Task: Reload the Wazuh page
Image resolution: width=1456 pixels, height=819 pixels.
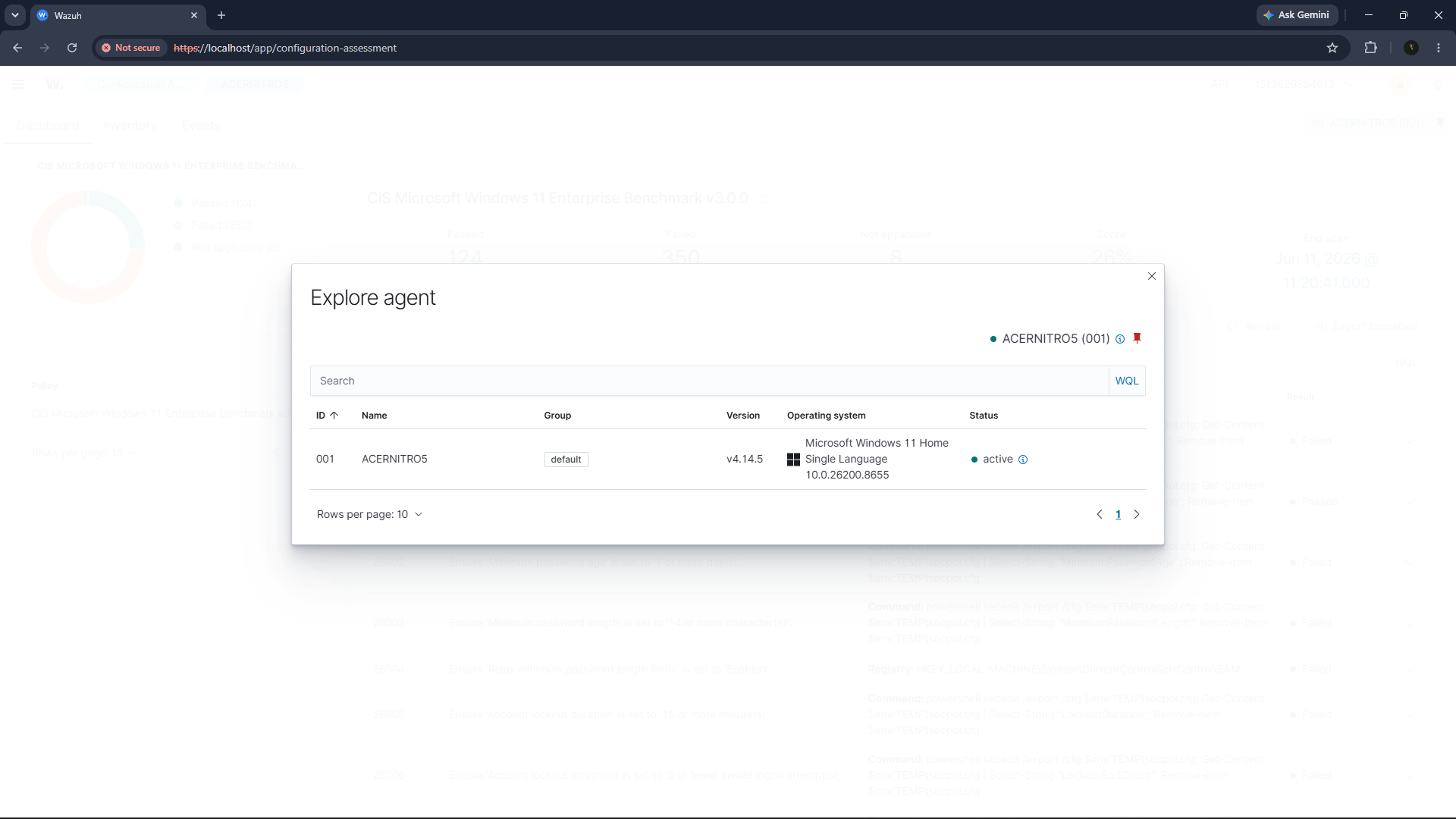Action: click(x=72, y=48)
